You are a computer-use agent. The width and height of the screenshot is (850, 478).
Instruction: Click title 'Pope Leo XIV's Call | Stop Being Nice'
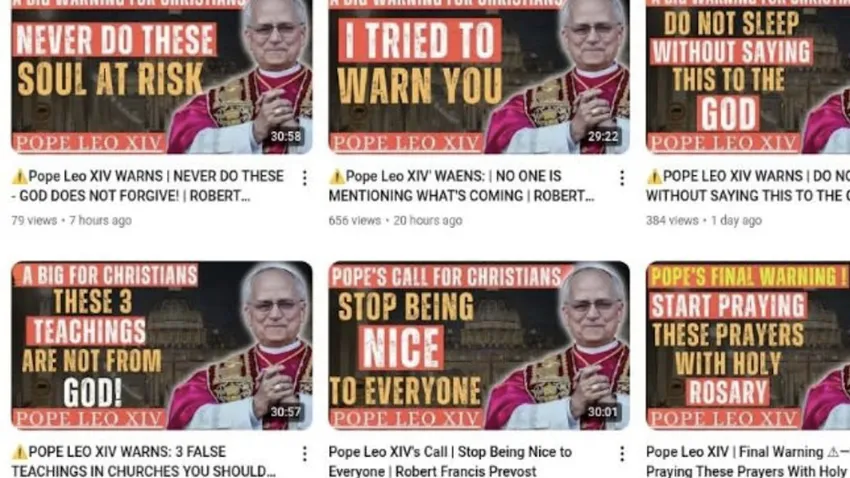coord(450,461)
